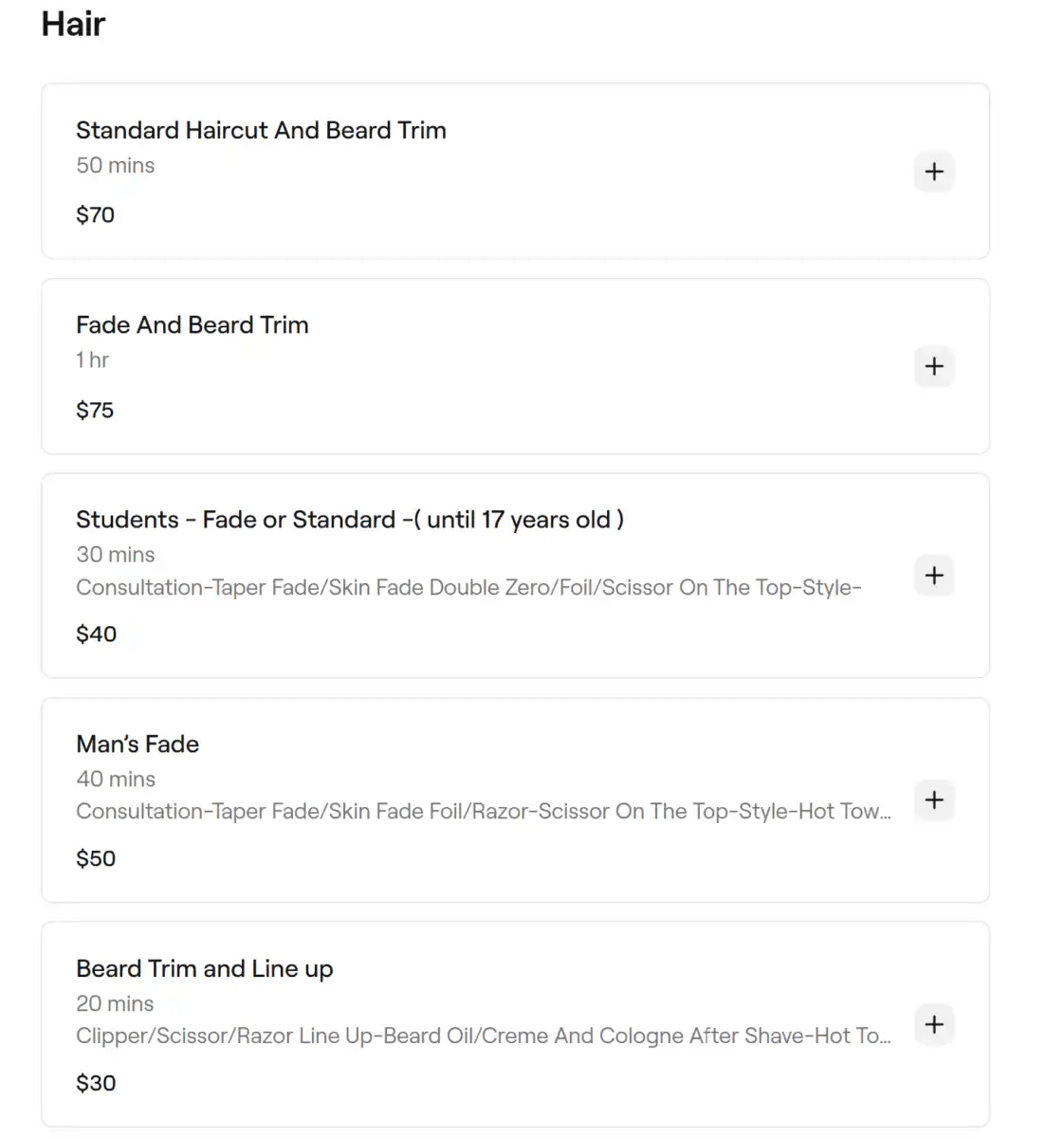Select the $40 student price
1064x1138 pixels.
tap(96, 634)
